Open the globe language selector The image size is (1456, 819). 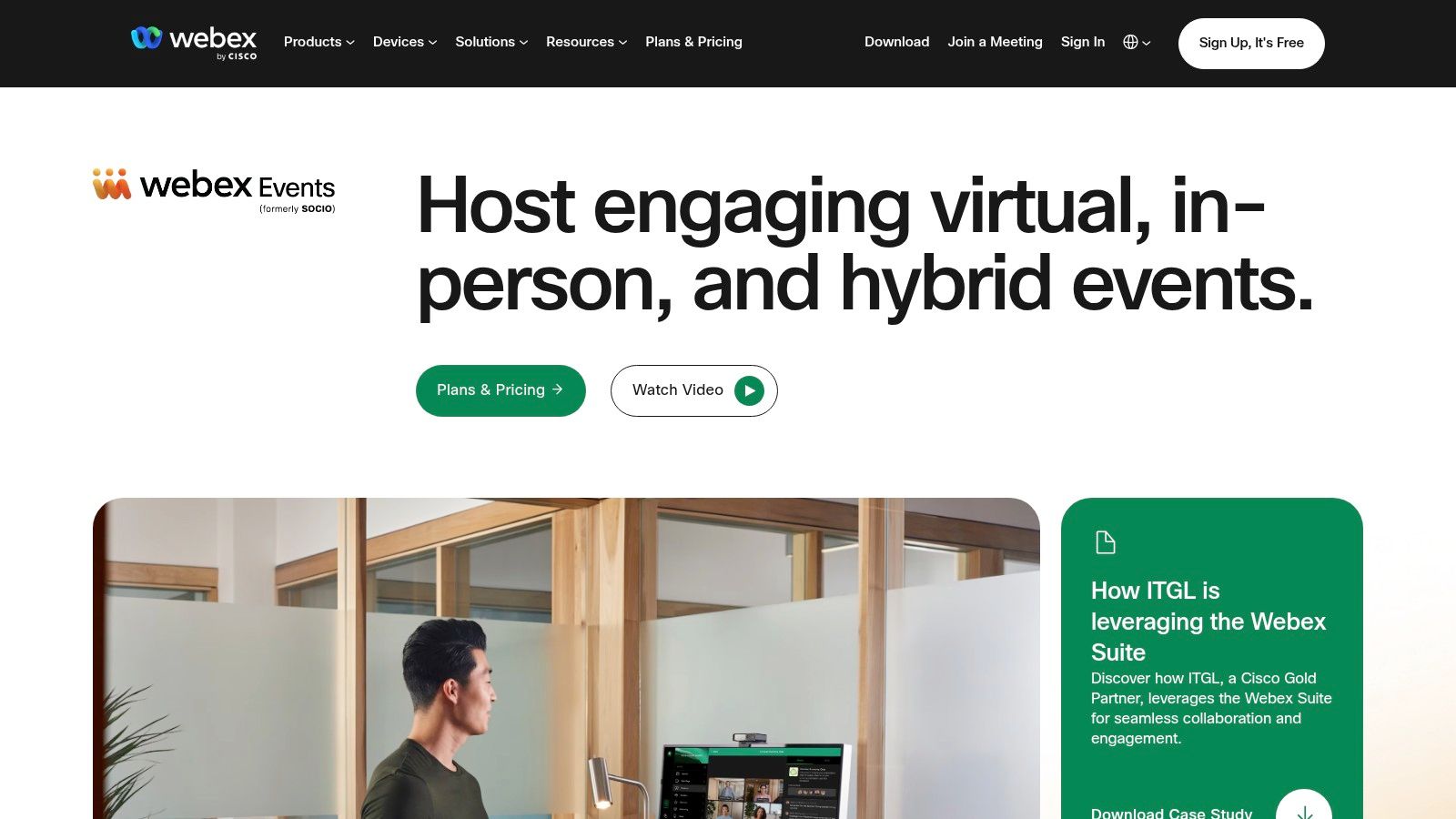pyautogui.click(x=1137, y=42)
